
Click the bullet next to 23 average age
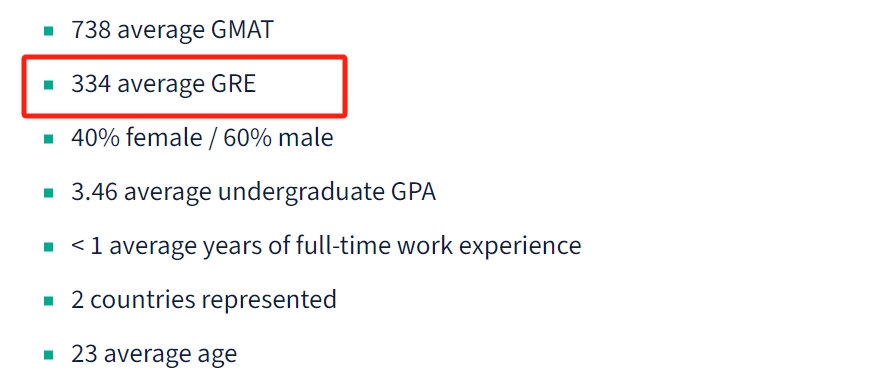(49, 355)
